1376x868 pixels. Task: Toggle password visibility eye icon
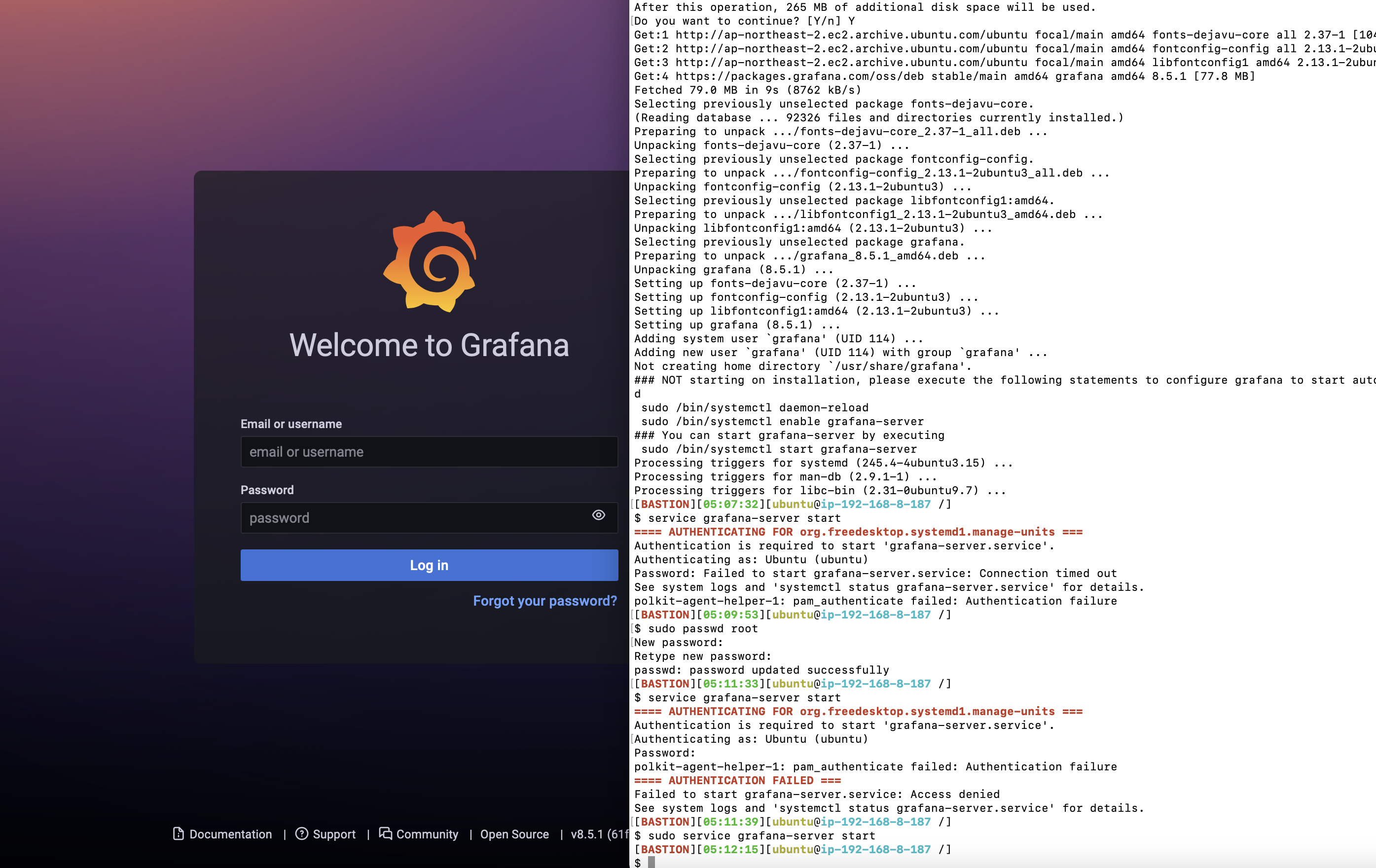598,515
